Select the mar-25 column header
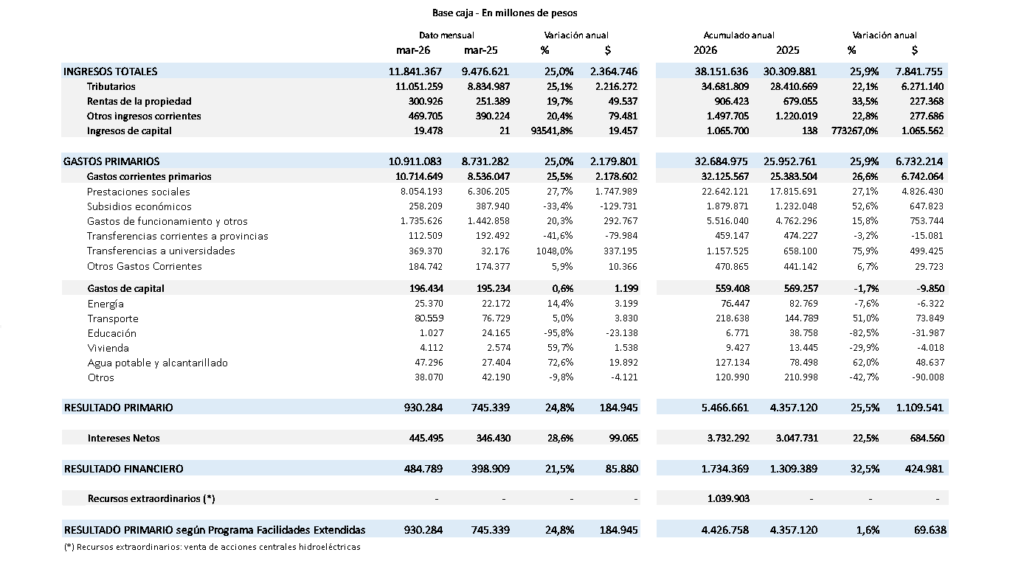 tap(481, 49)
